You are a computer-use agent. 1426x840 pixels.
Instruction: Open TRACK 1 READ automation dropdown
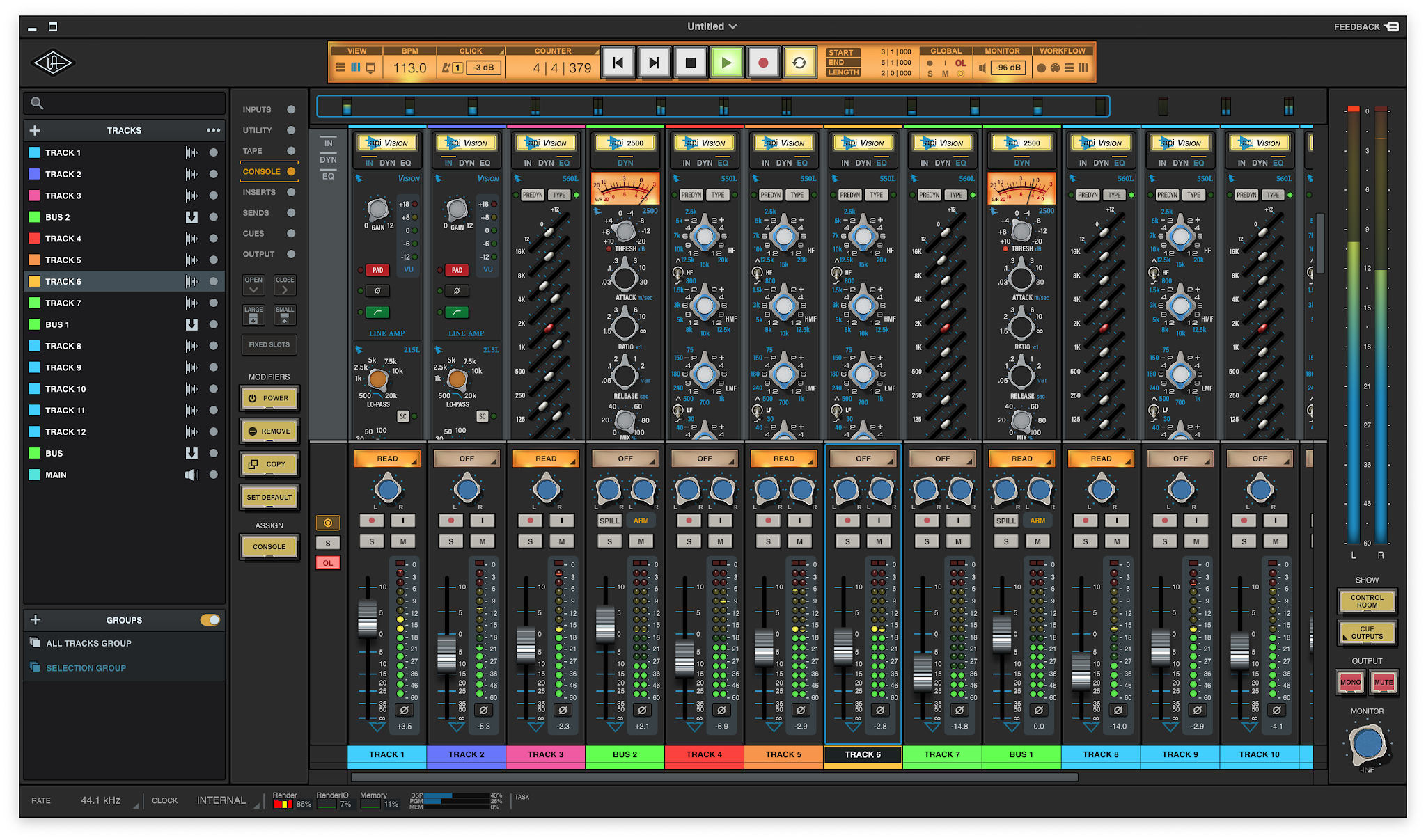387,459
